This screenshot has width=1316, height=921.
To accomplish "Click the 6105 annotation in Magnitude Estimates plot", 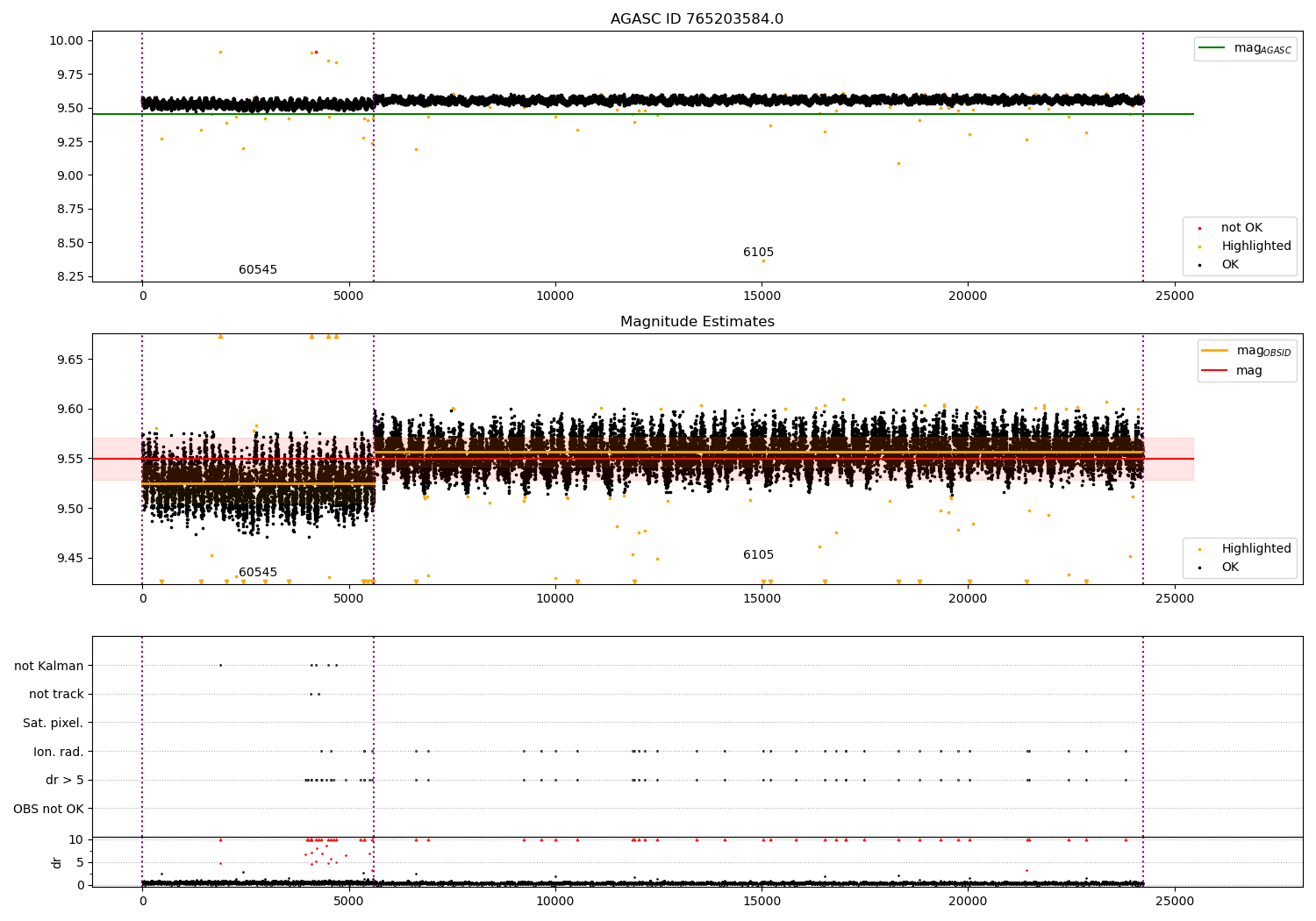I will pos(759,555).
